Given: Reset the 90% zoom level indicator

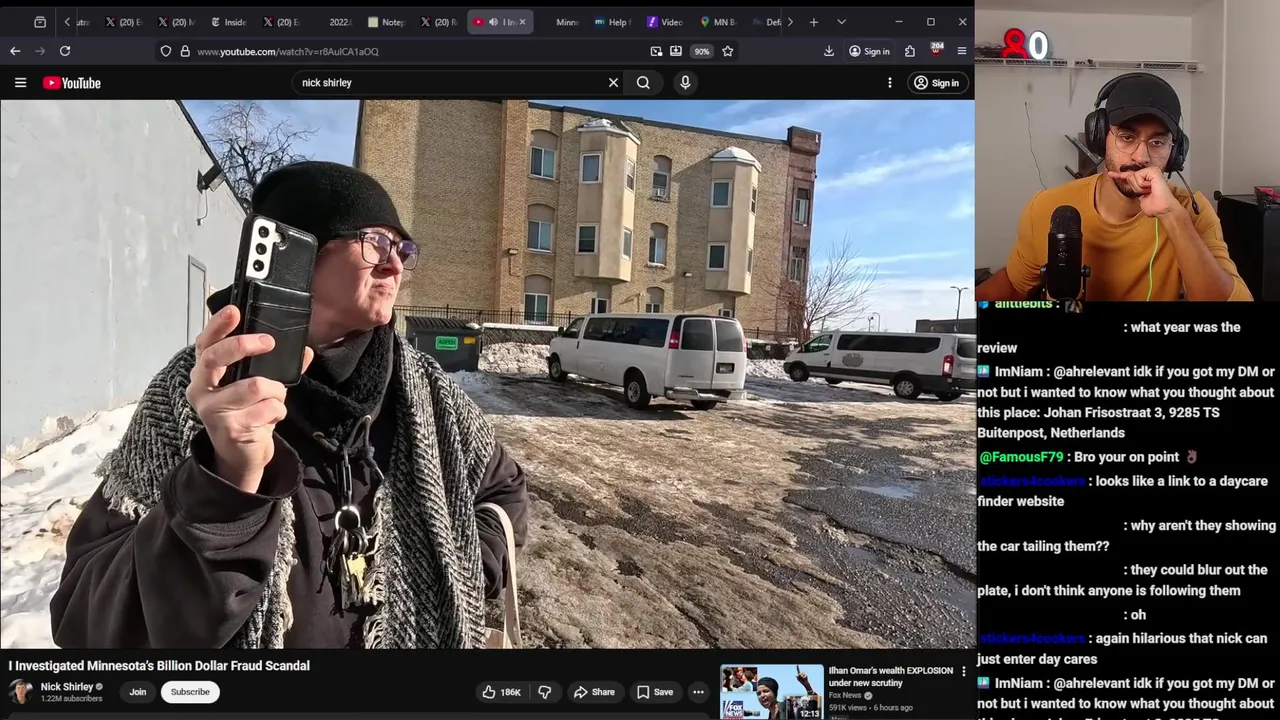Looking at the screenshot, I should 702,51.
